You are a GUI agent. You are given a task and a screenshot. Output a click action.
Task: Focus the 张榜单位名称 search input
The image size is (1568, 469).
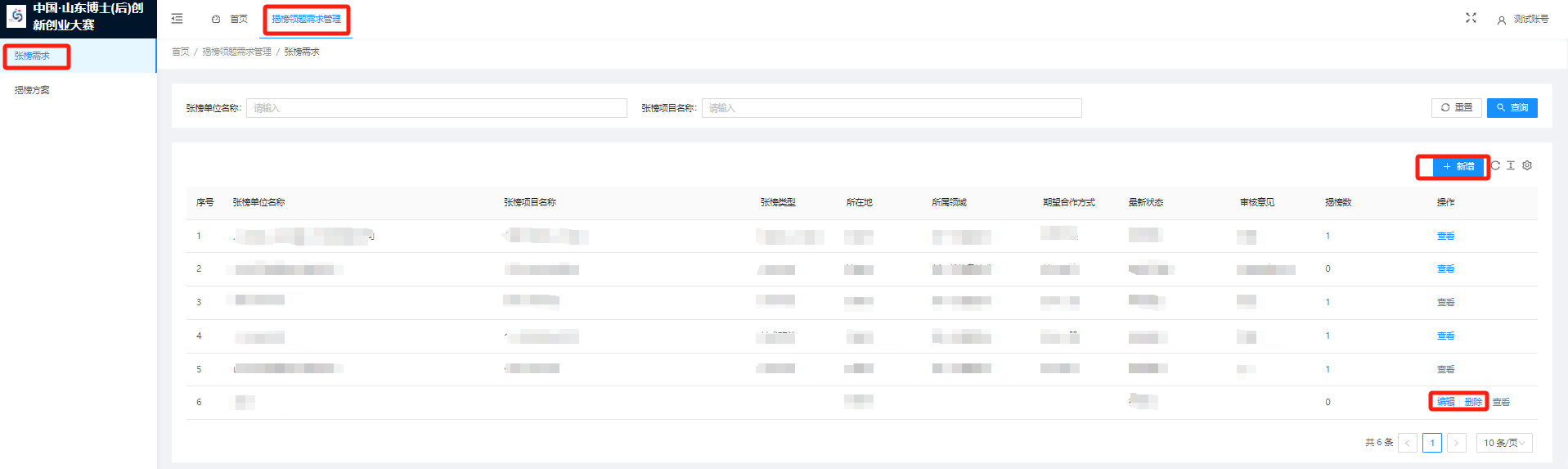point(437,108)
